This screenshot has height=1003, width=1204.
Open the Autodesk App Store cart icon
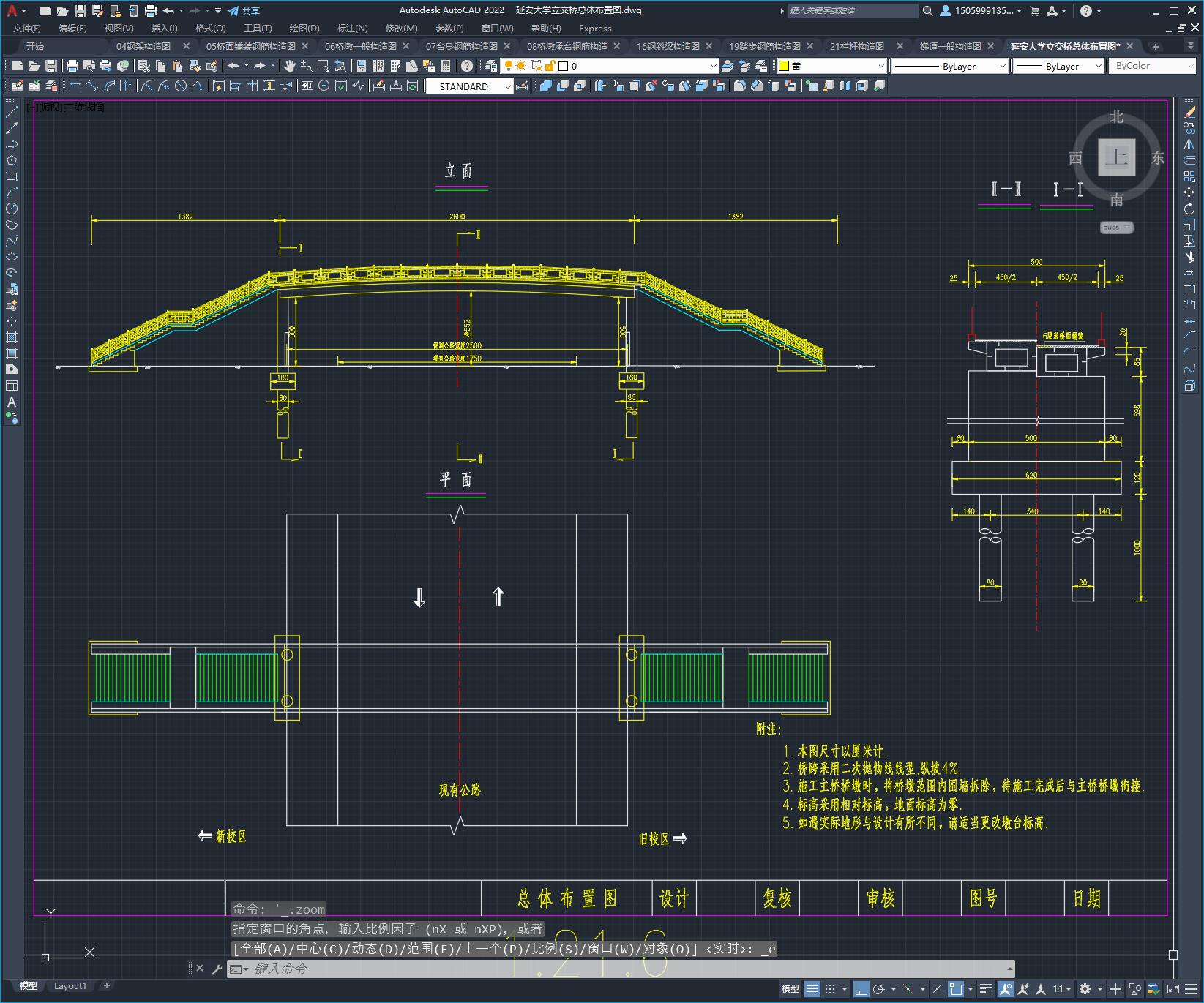(1035, 11)
